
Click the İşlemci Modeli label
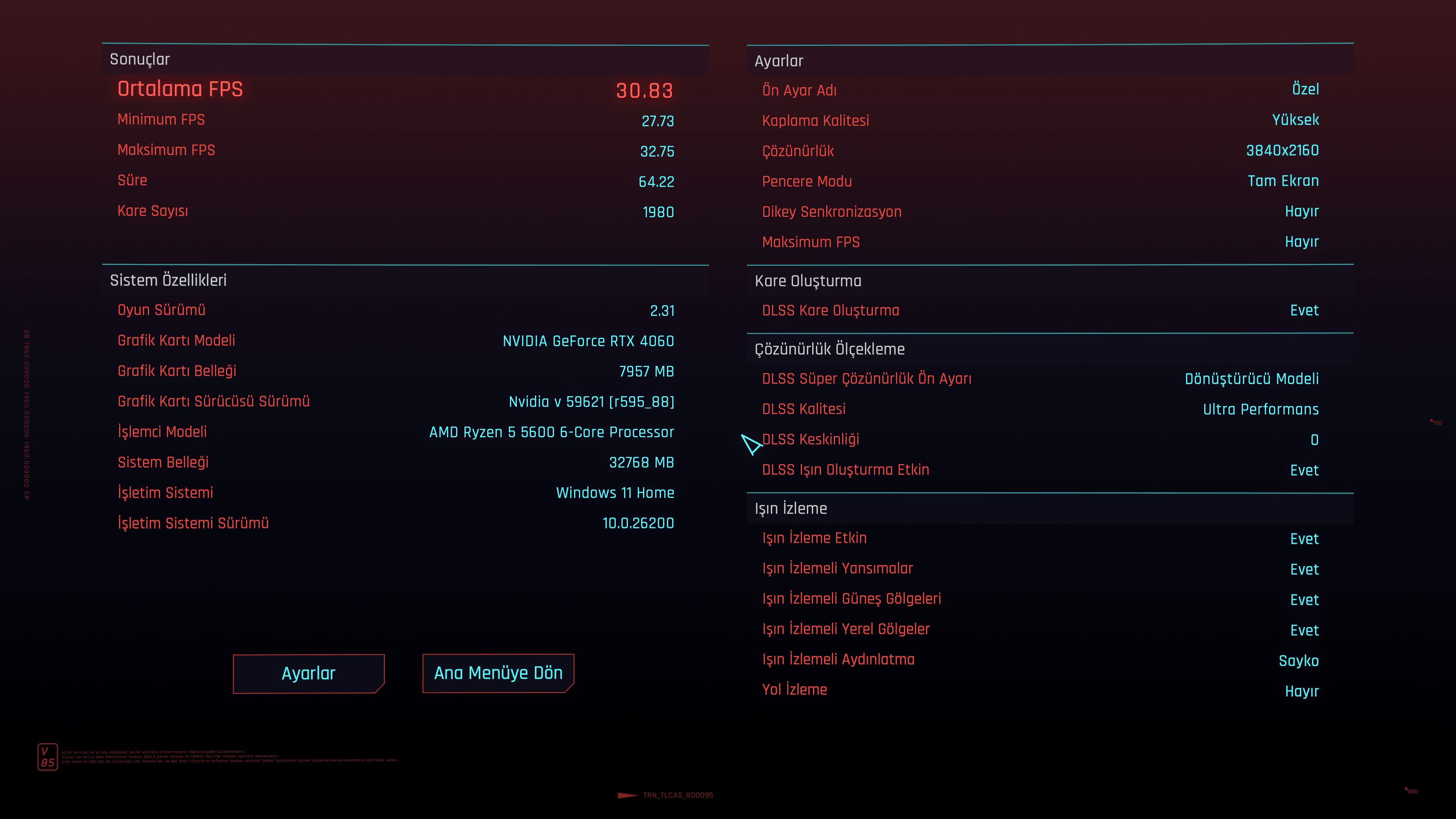point(162,432)
